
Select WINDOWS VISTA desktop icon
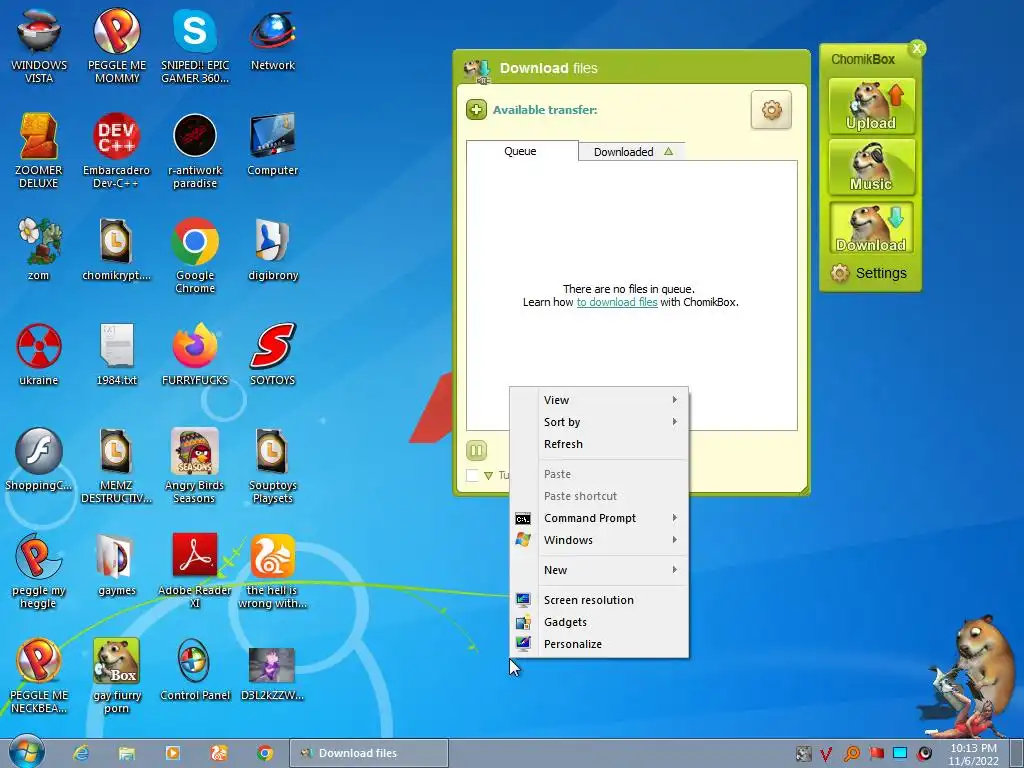[x=39, y=46]
